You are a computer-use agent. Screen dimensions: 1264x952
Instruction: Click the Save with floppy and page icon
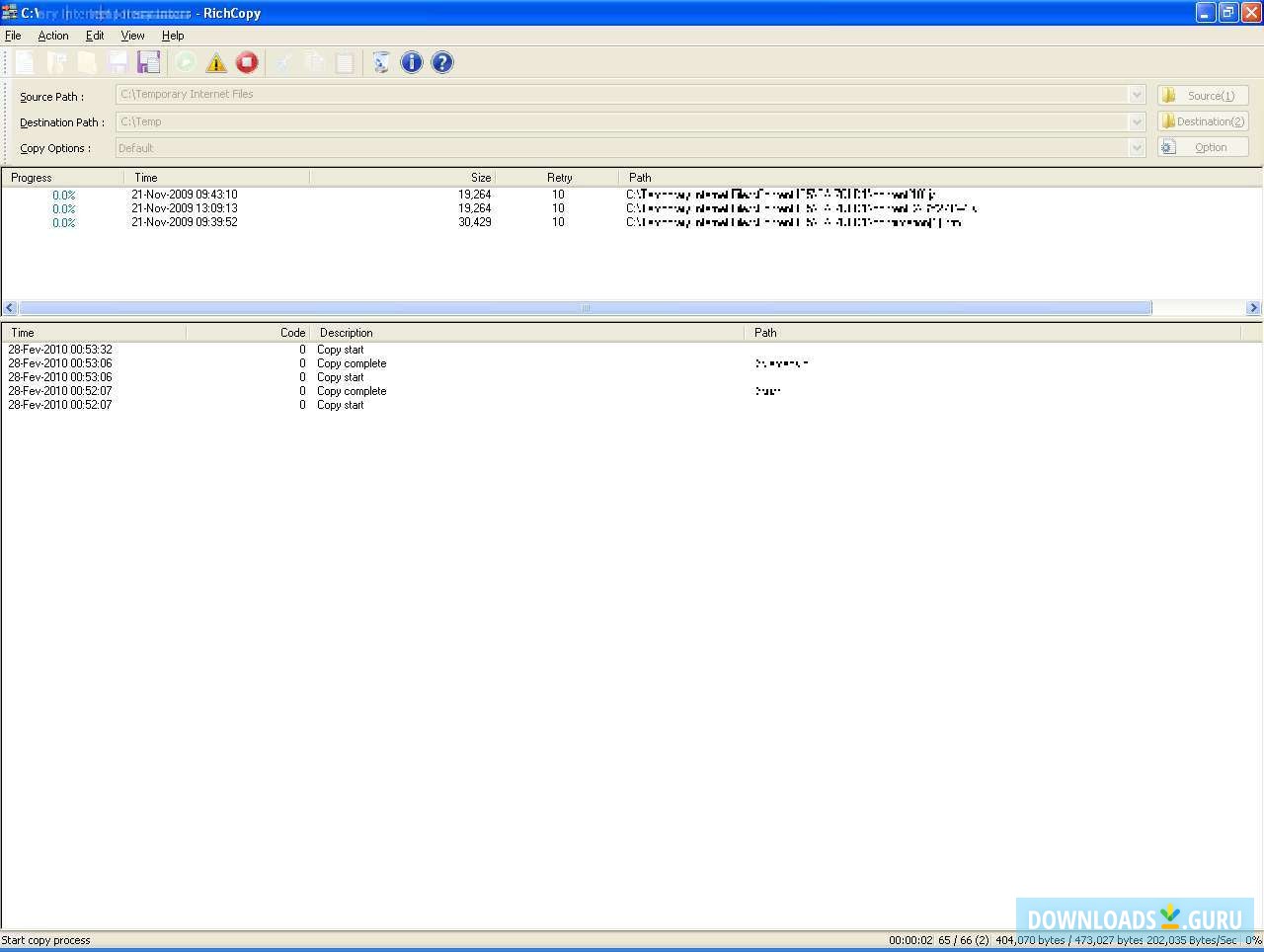[x=149, y=62]
